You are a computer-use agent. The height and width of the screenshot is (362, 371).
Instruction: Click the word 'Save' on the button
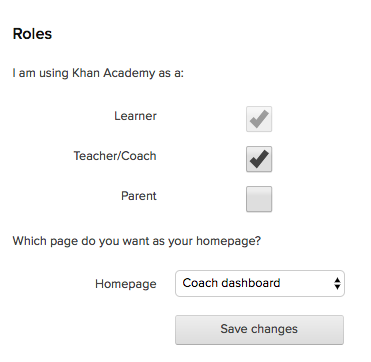[234, 329]
